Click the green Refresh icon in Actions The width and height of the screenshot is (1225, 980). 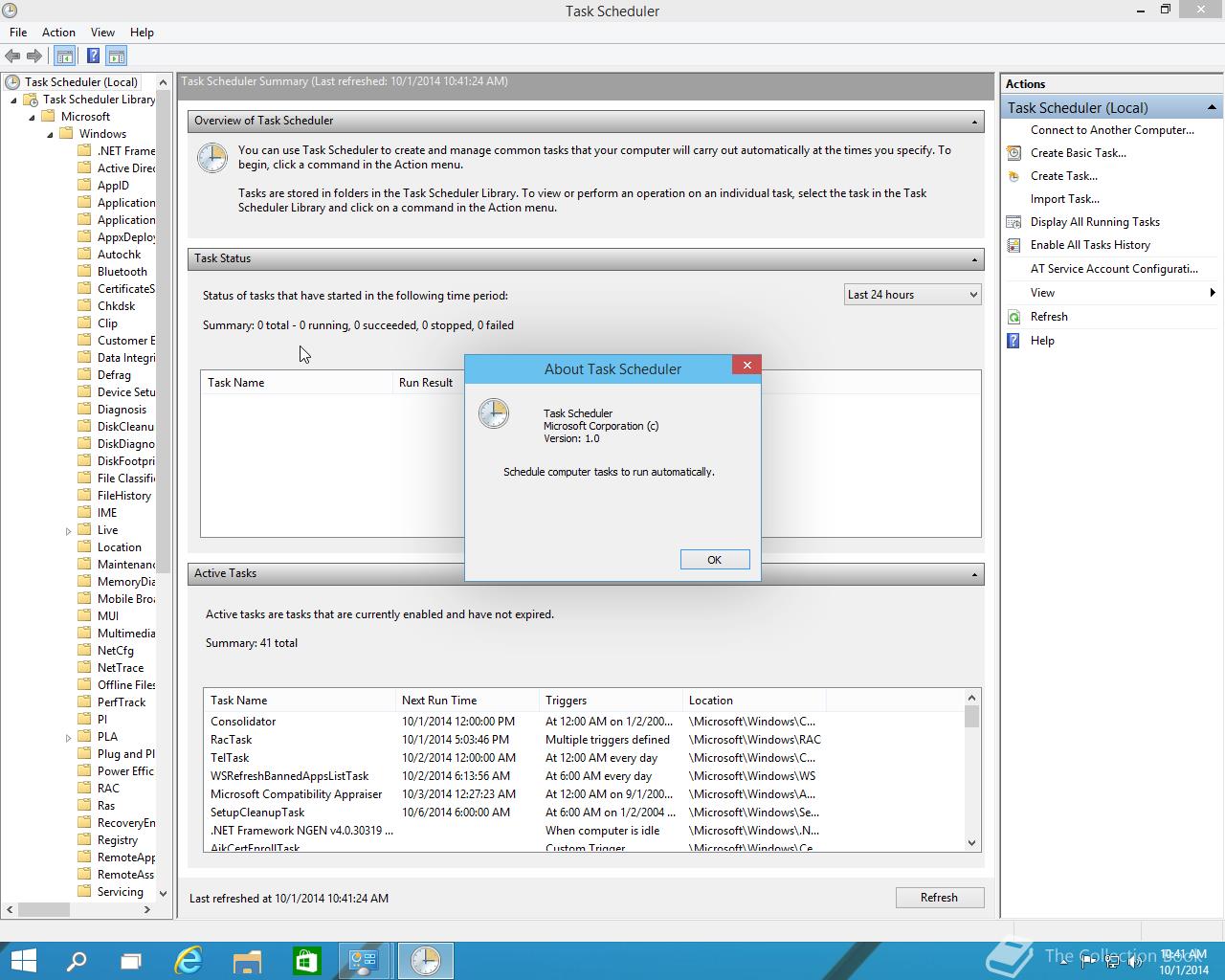point(1013,317)
